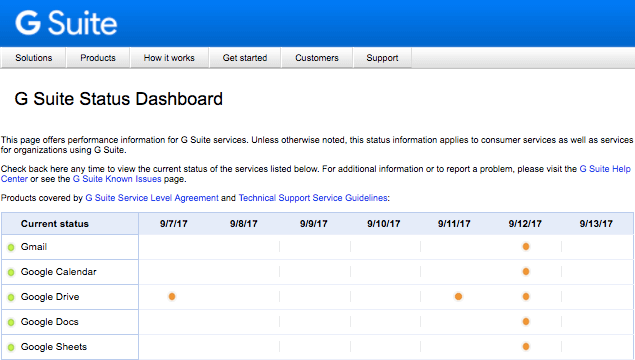Open the How it works tab

pos(169,58)
